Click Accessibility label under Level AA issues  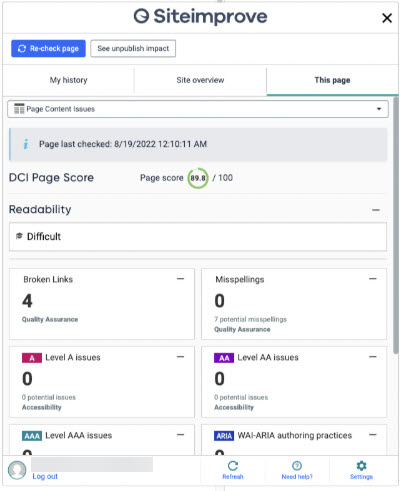point(234,407)
